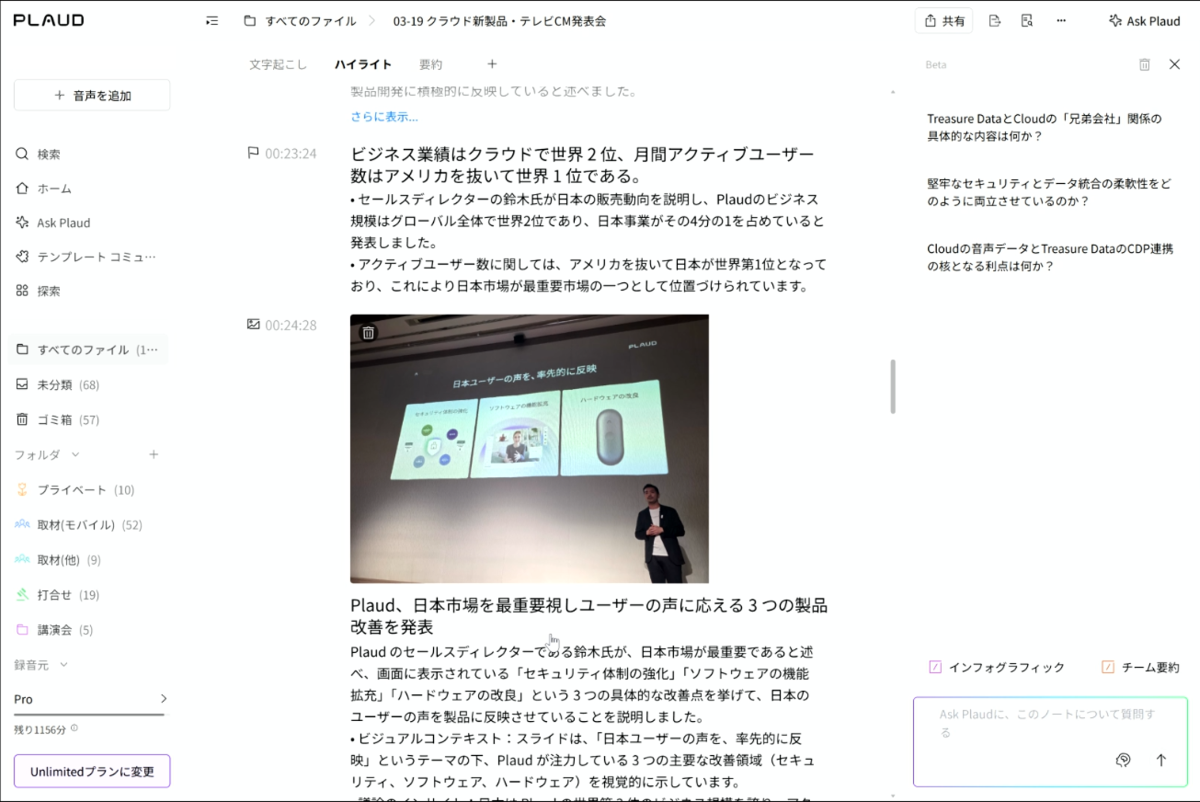Open the three-dot more options menu
This screenshot has height=802, width=1200.
1061,20
